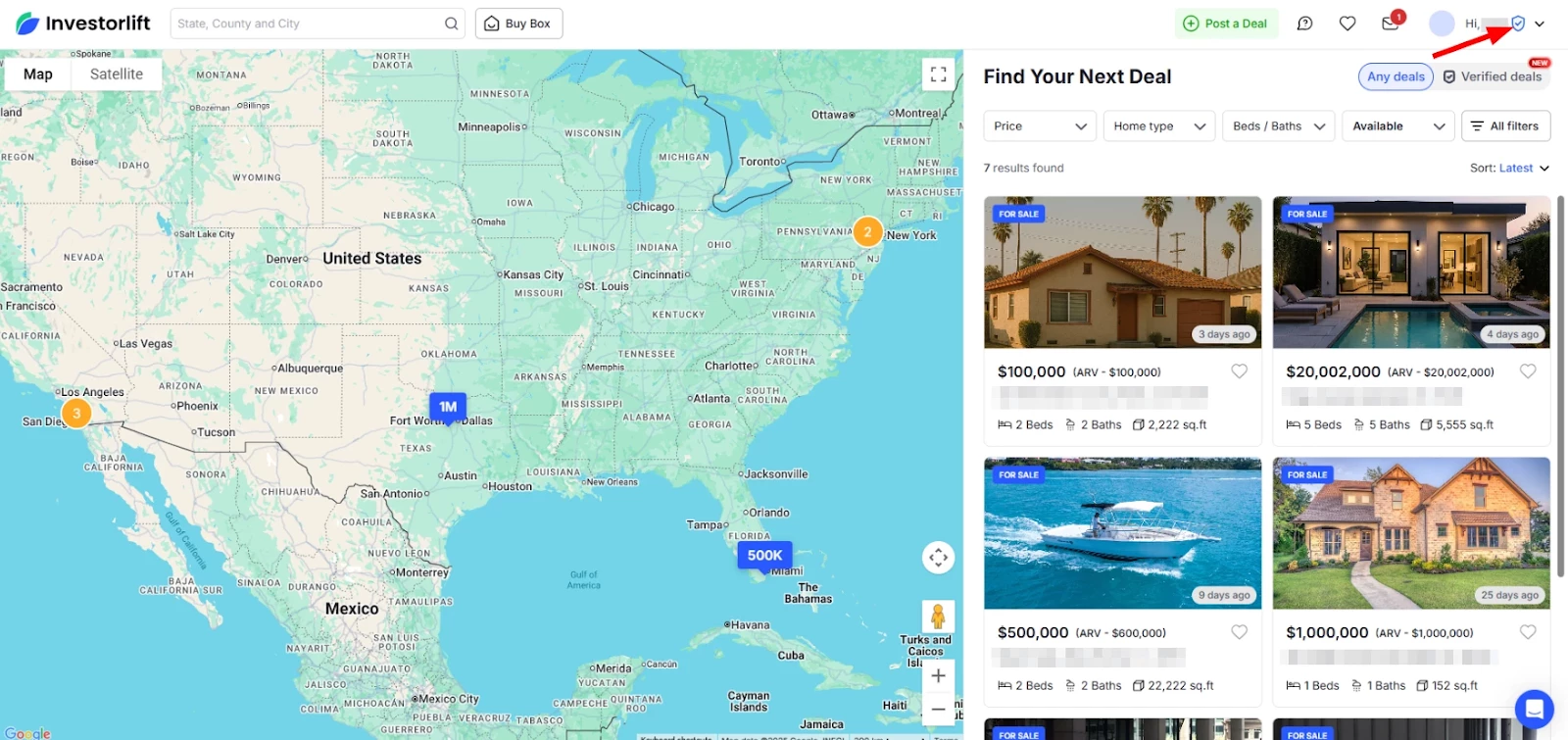Favorite the $20,002,000 listing heart
The image size is (1568, 740).
coord(1528,371)
